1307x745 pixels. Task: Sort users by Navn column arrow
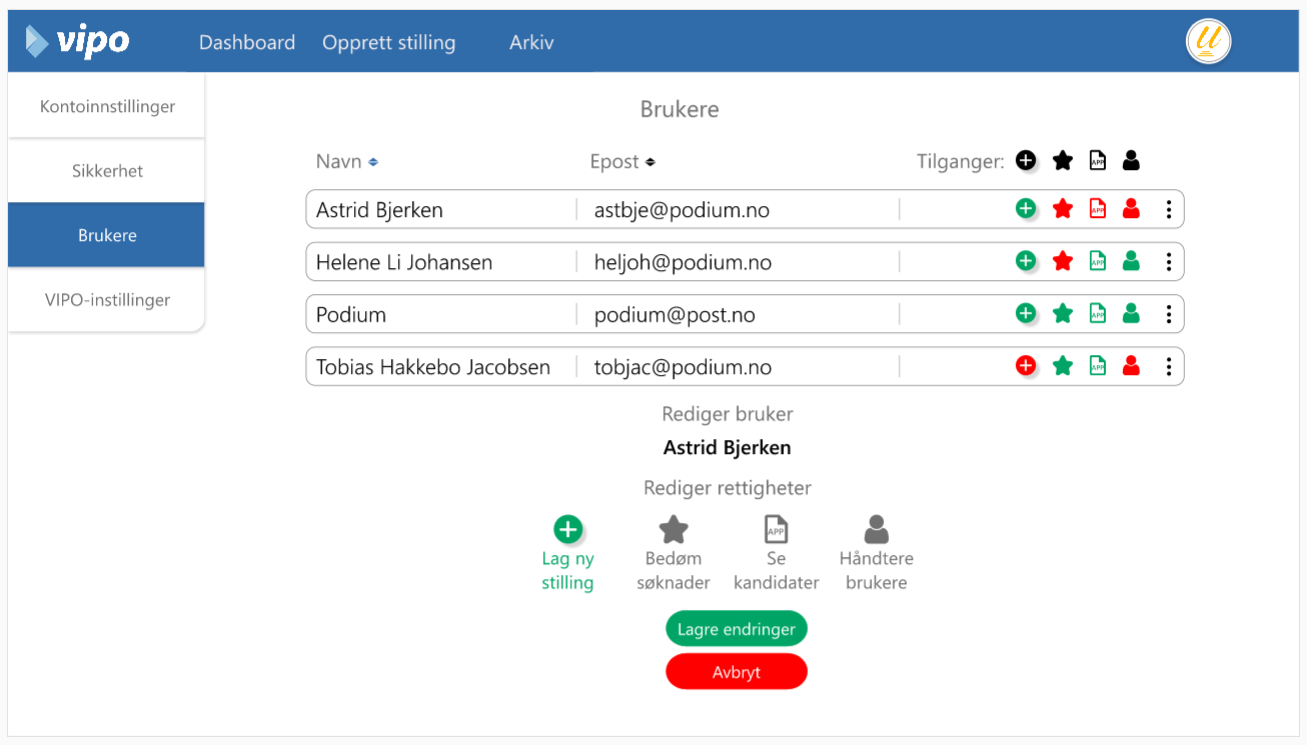click(x=373, y=162)
